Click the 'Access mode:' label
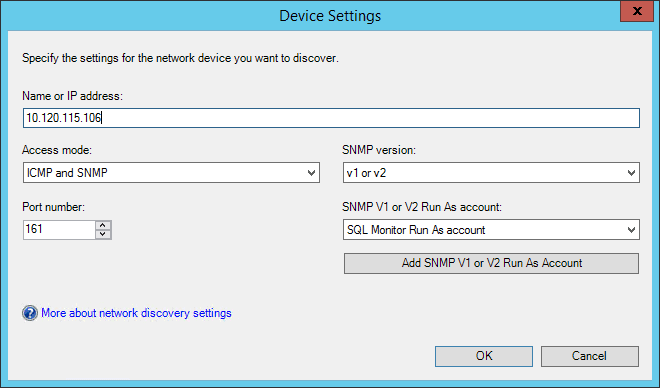The image size is (660, 388). tap(57, 150)
